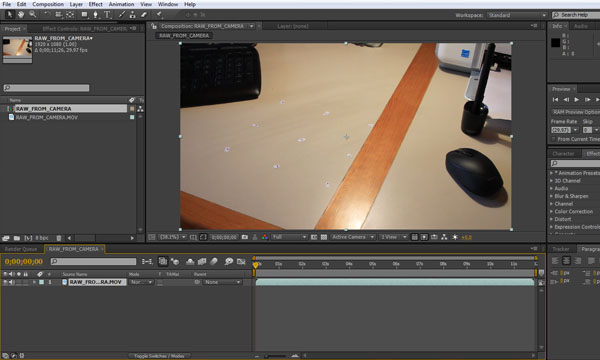600x360 pixels.
Task: Hide video for RAW_FRO...RA.MOV layer
Action: coord(5,282)
